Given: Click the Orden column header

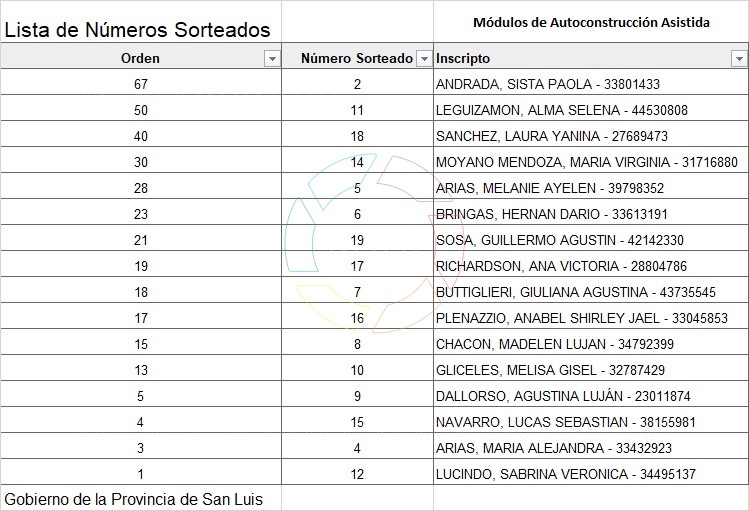Looking at the screenshot, I should click(140, 59).
